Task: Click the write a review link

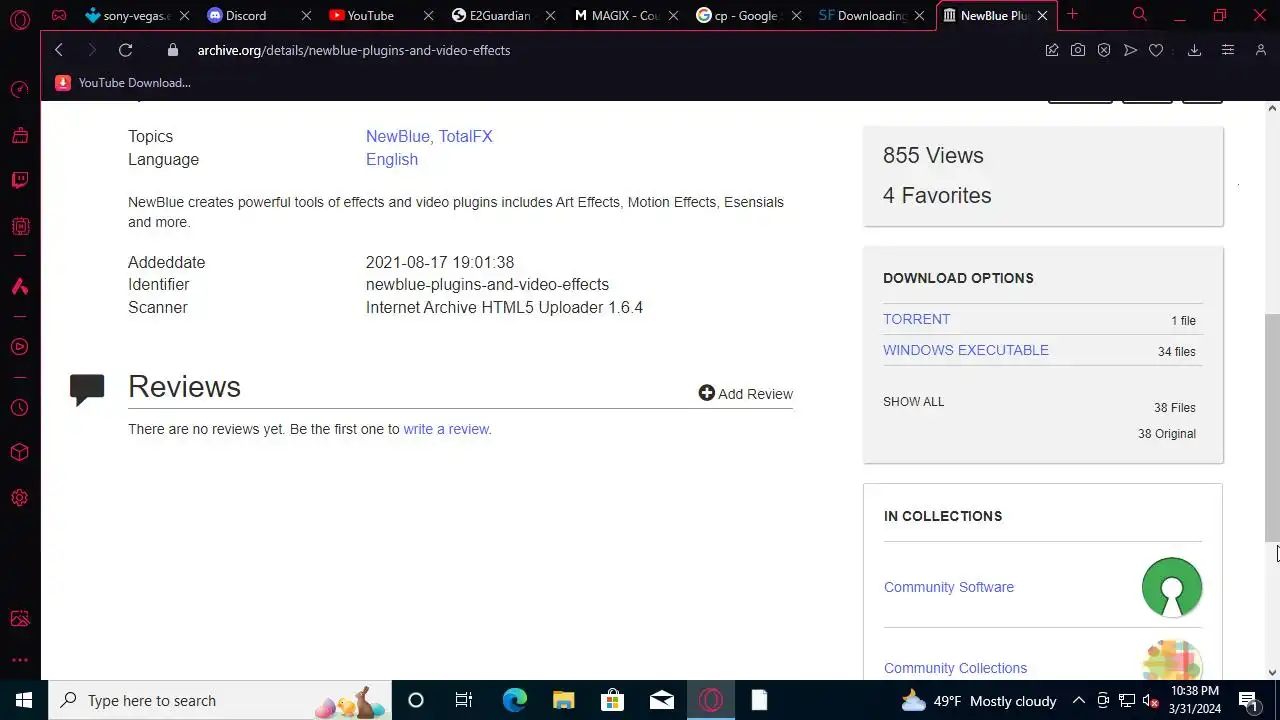Action: 445,429
